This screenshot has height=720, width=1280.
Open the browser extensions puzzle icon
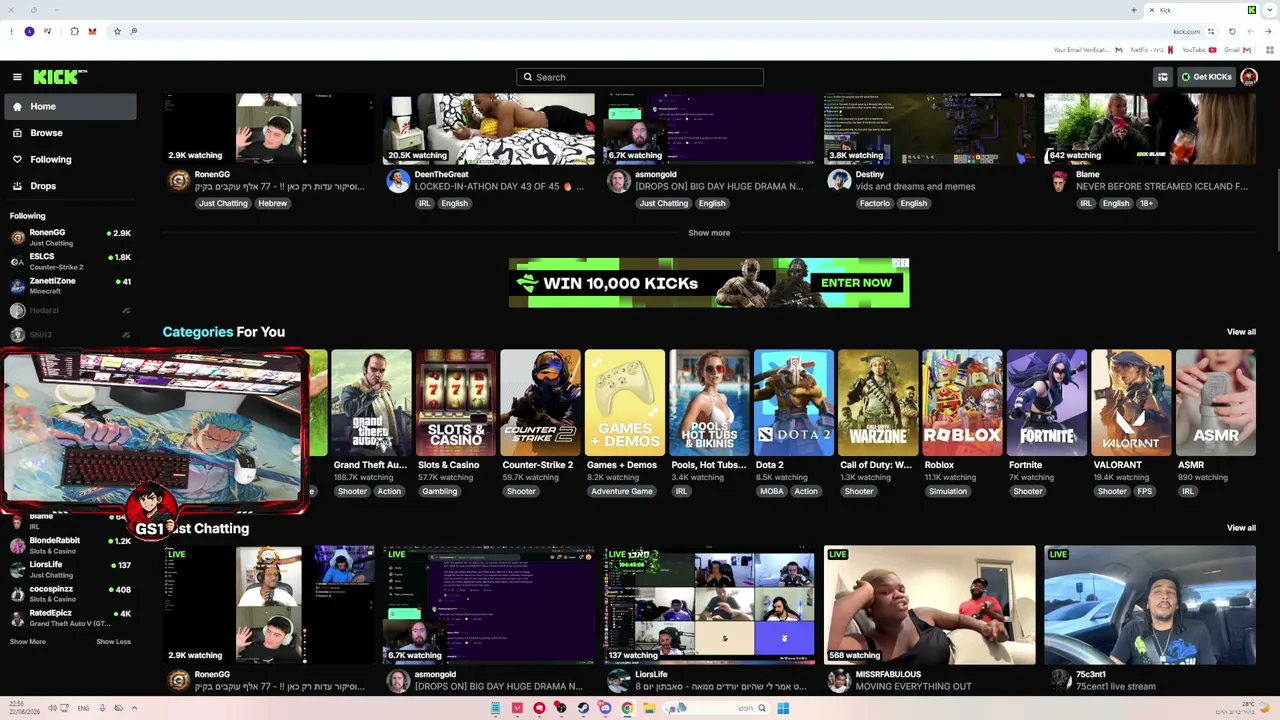(74, 31)
